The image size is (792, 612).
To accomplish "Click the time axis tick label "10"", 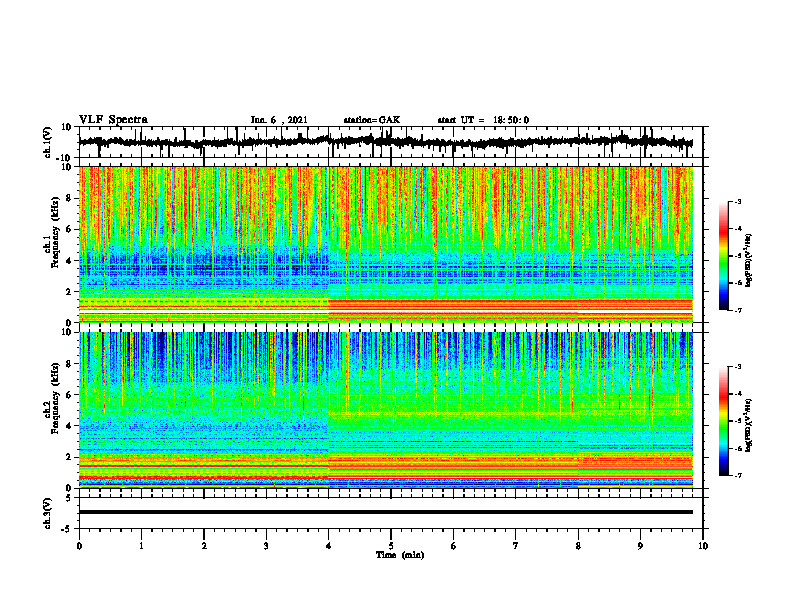I will 703,546.
